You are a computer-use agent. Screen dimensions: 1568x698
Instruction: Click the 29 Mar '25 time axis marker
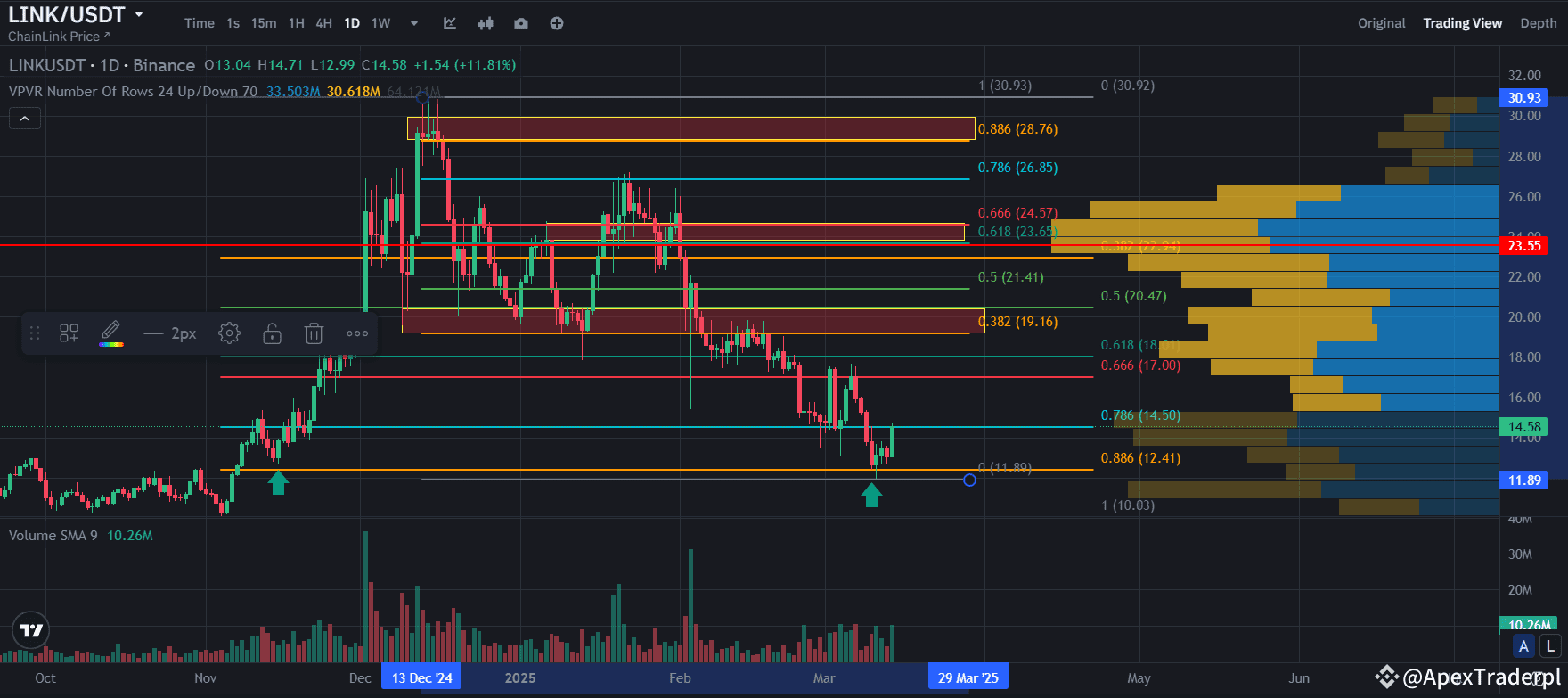tap(968, 677)
